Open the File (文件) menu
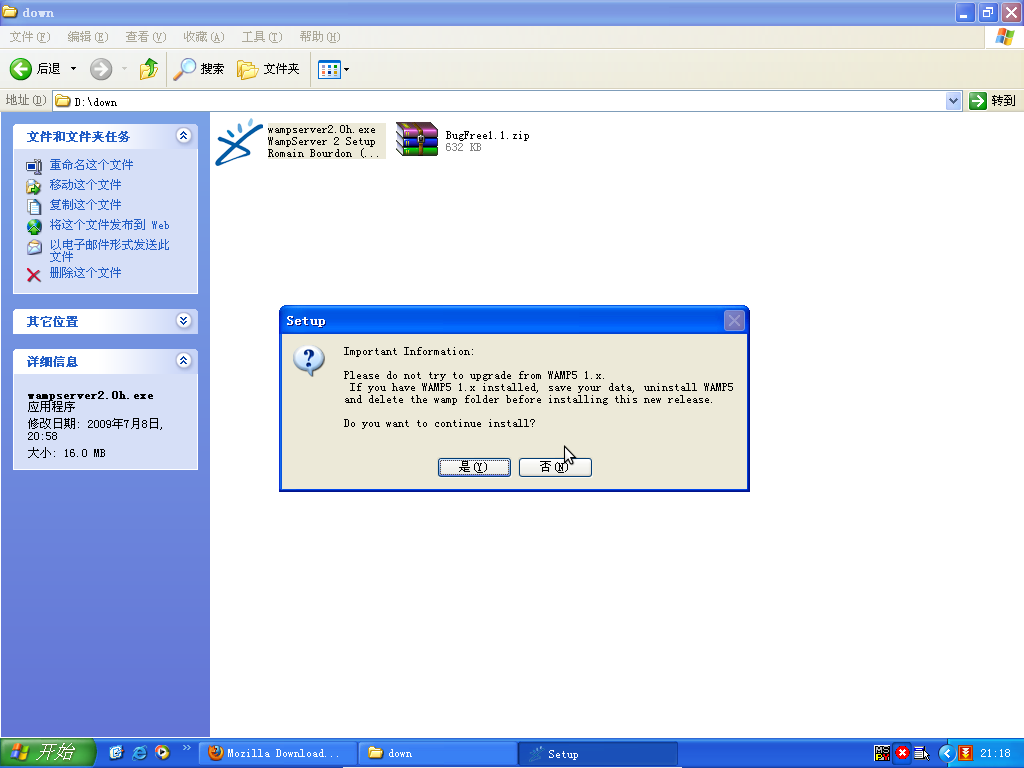The image size is (1024, 768). [29, 37]
